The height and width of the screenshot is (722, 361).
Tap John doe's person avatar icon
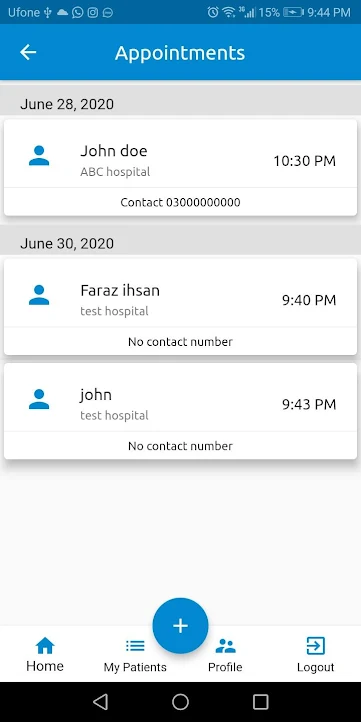[39, 156]
